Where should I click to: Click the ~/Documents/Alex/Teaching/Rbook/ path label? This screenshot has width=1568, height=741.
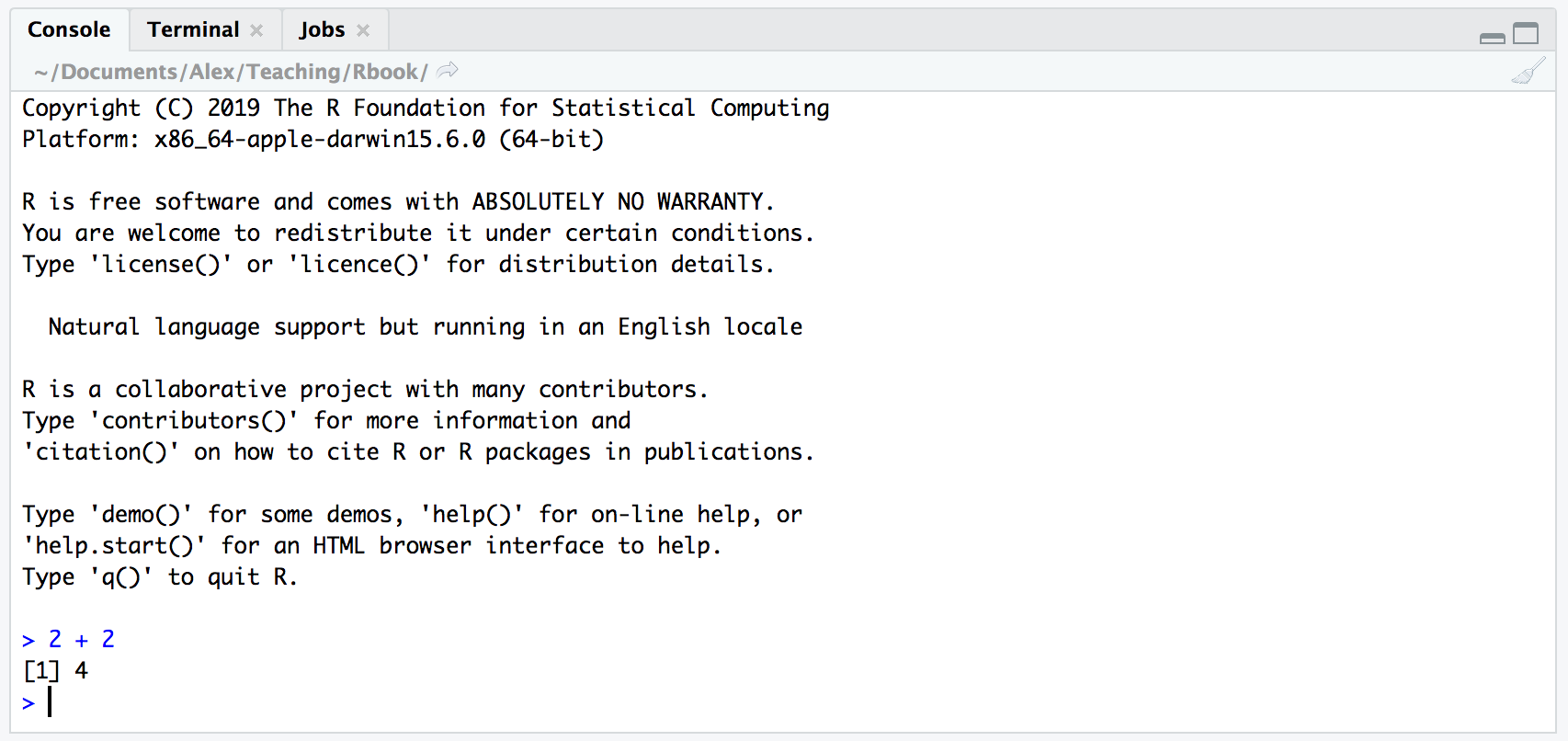231,72
